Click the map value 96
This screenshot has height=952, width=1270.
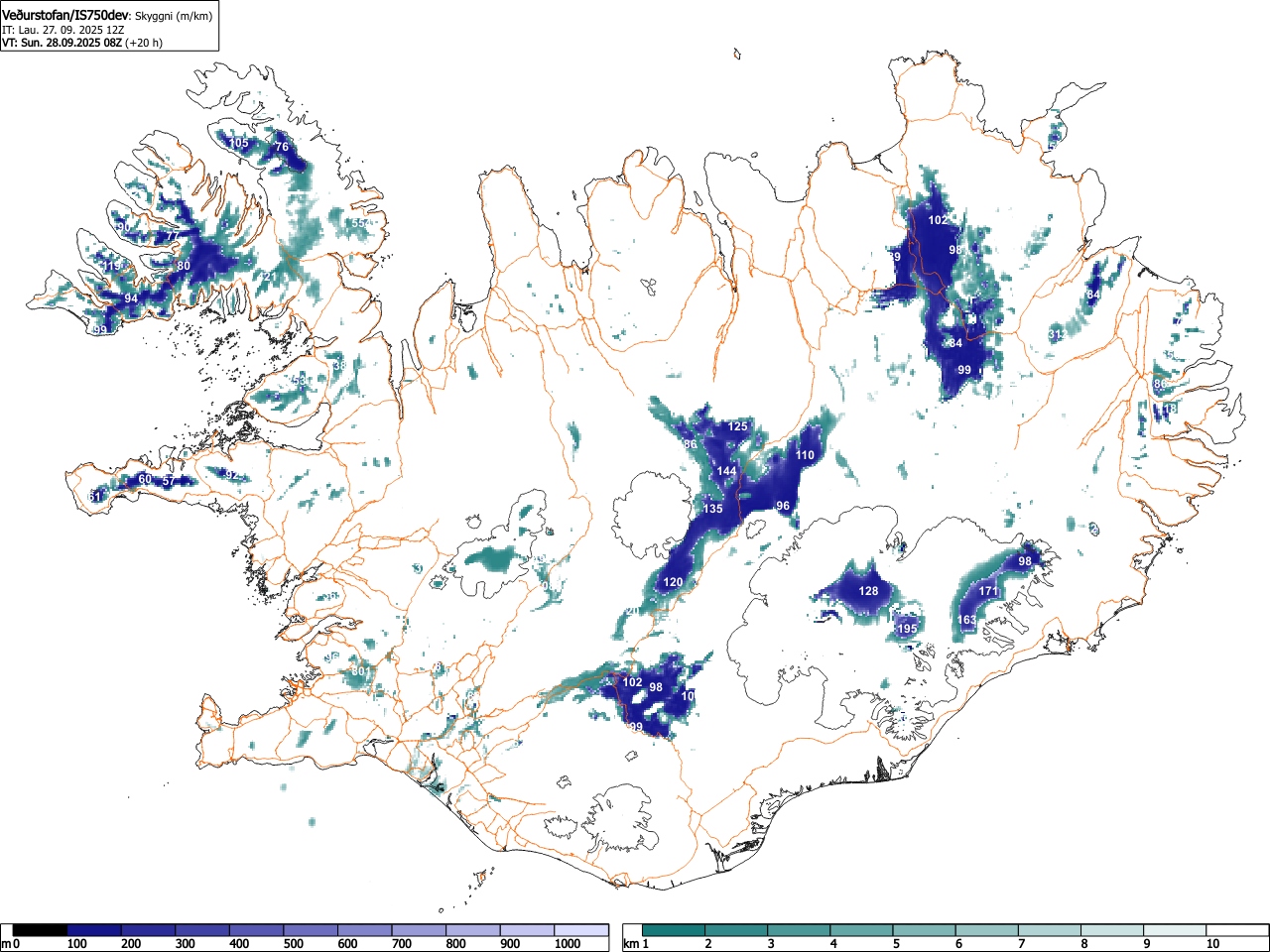(x=783, y=506)
